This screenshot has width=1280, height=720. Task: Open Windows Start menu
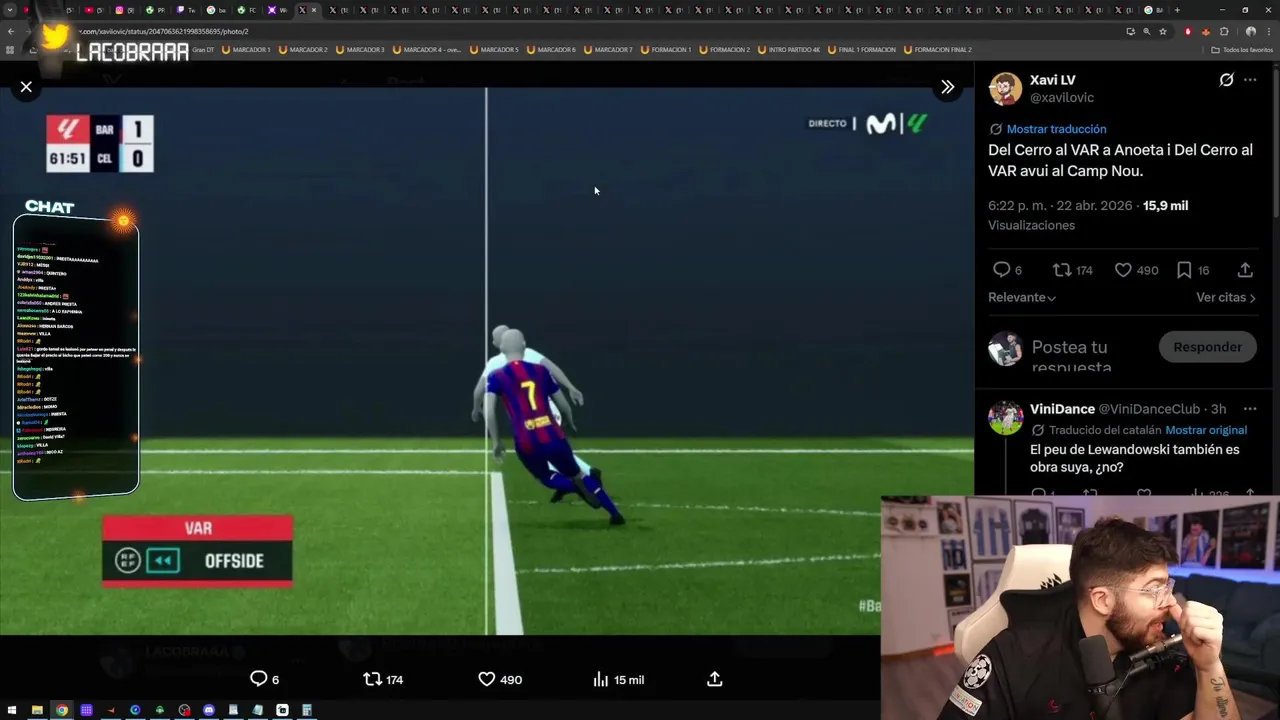pyautogui.click(x=13, y=710)
